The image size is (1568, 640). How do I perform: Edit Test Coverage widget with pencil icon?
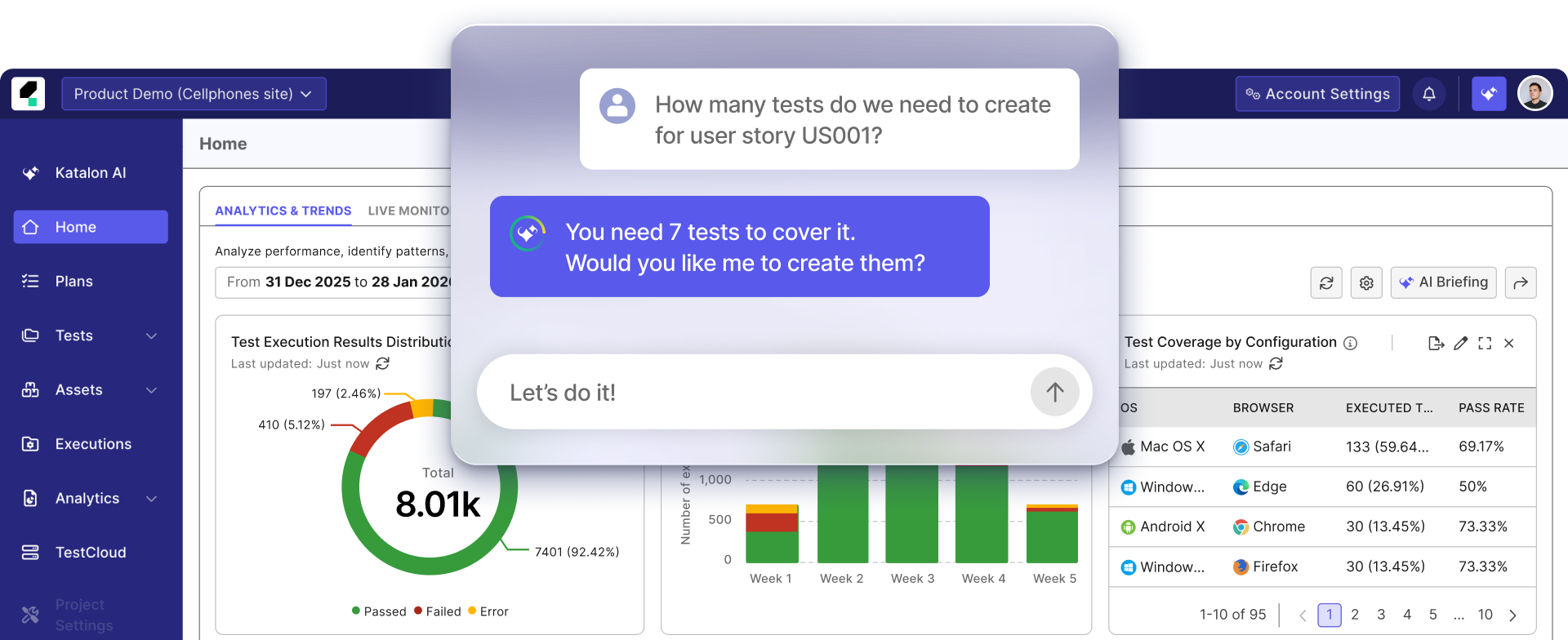[x=1461, y=343]
